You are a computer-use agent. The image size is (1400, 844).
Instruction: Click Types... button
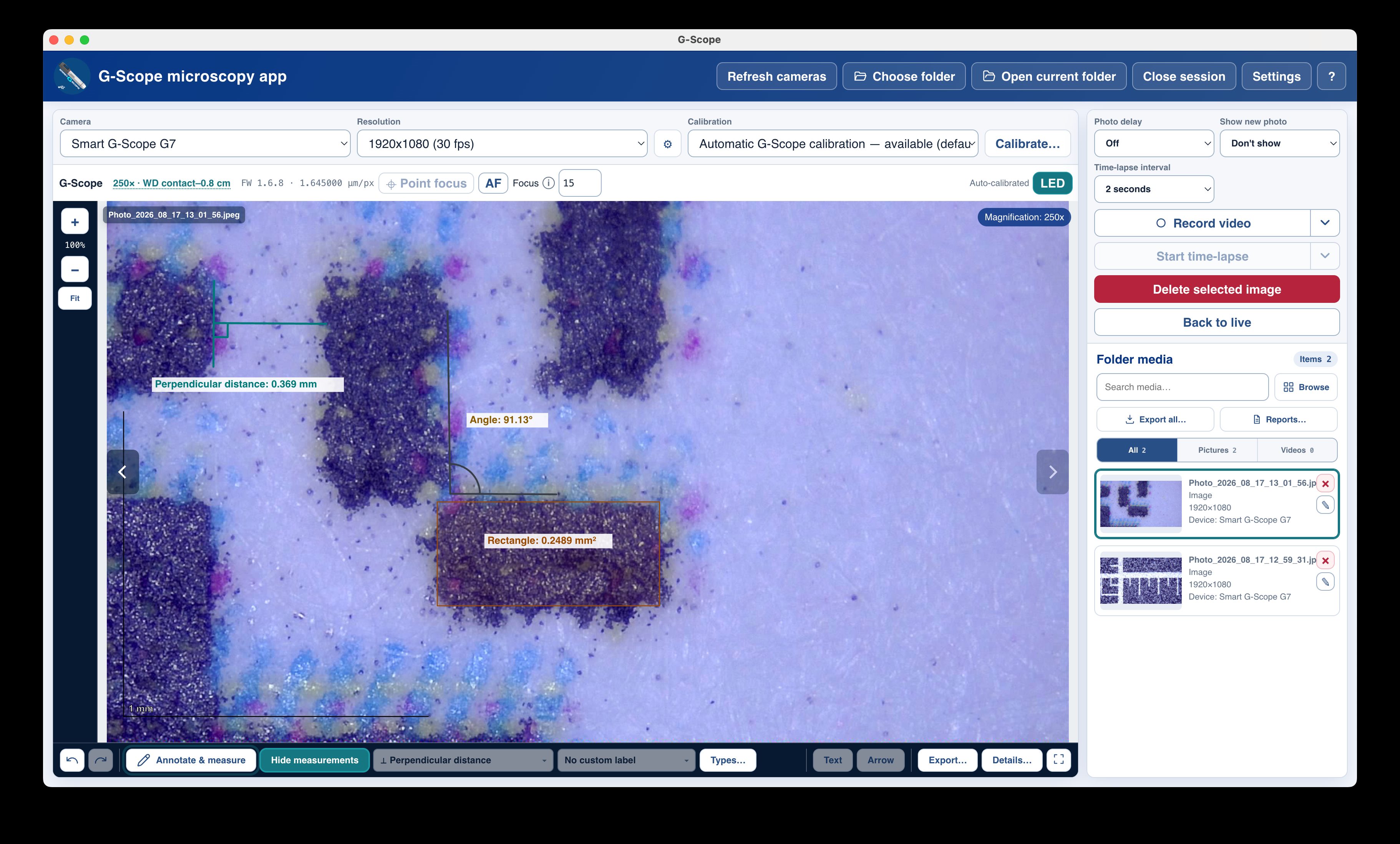[x=728, y=760]
